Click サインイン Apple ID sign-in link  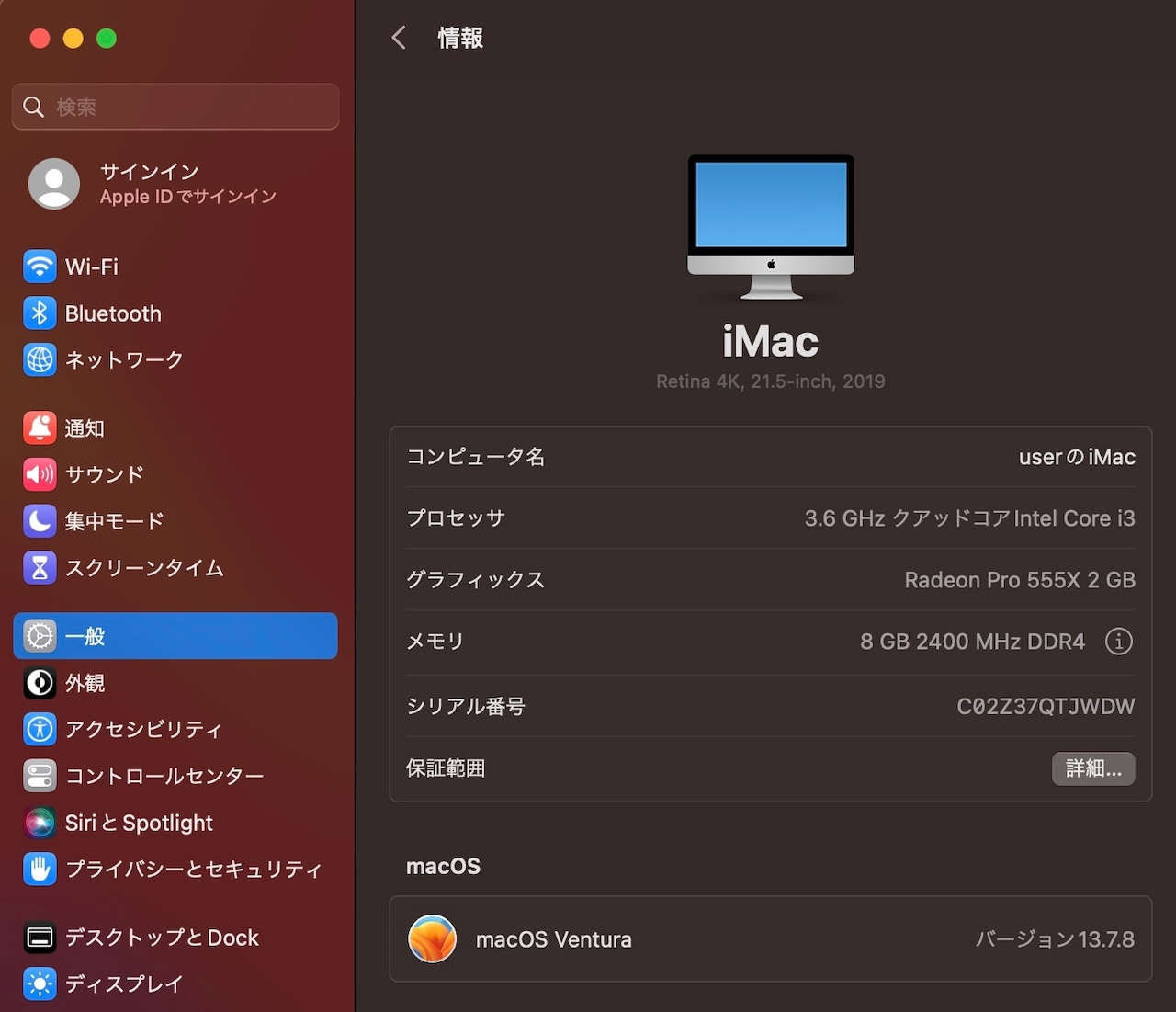tap(188, 184)
